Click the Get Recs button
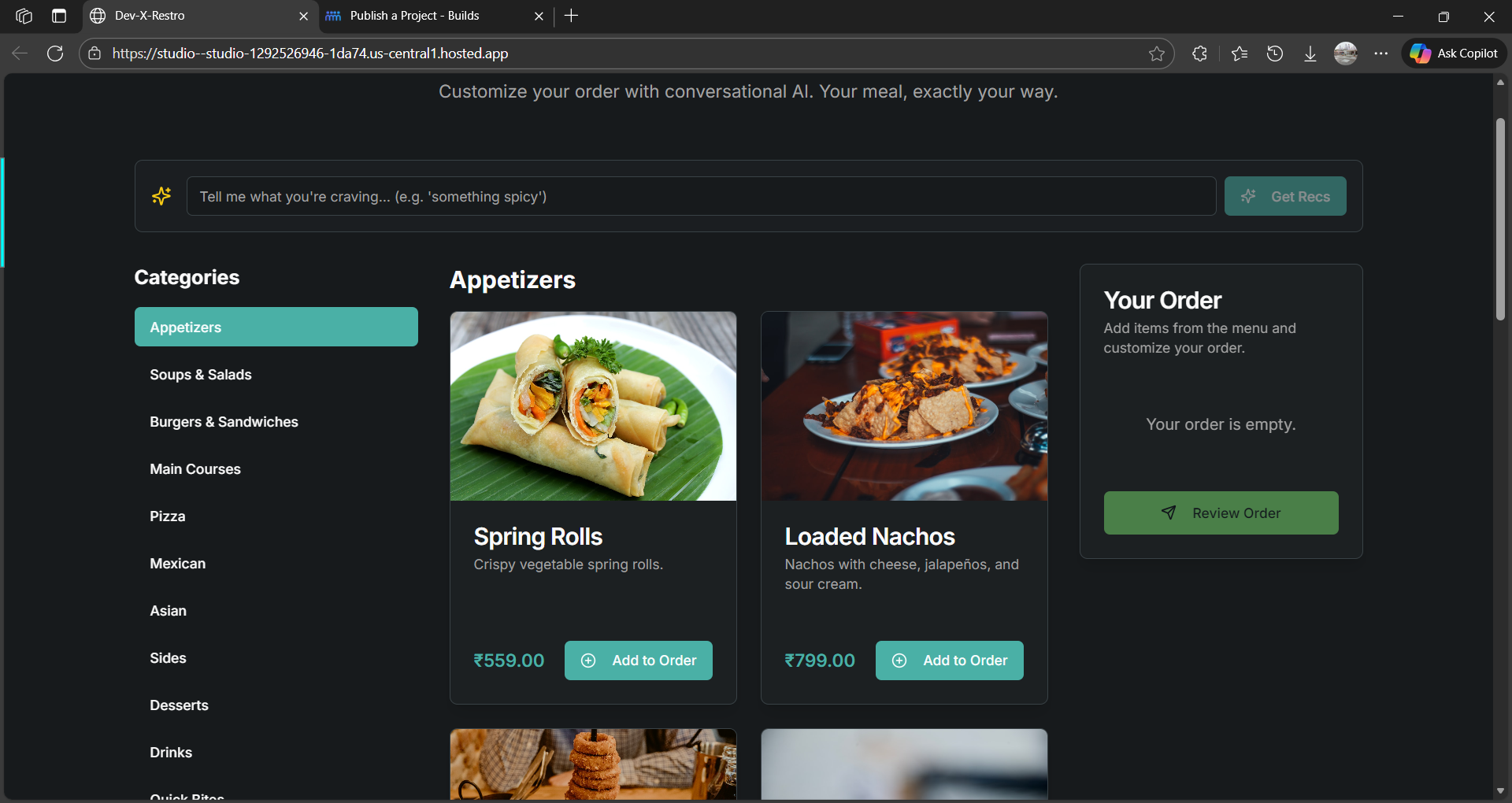This screenshot has width=1512, height=803. [x=1285, y=196]
